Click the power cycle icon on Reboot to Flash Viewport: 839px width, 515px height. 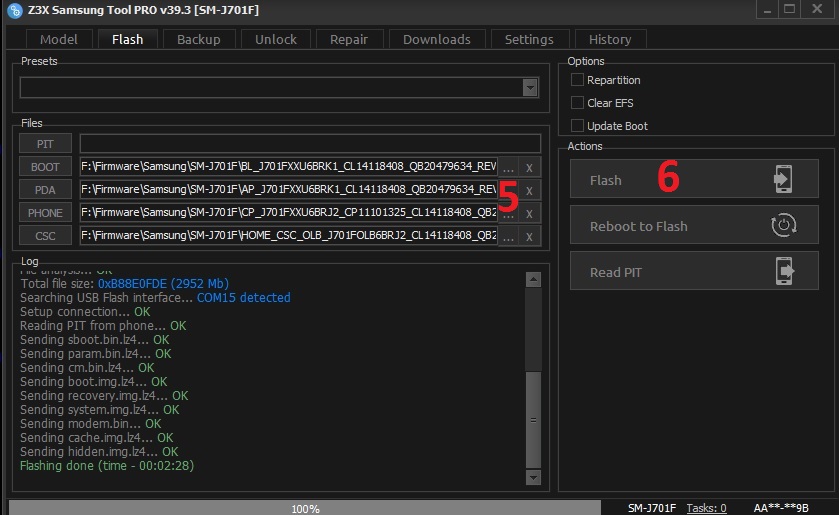click(x=784, y=225)
